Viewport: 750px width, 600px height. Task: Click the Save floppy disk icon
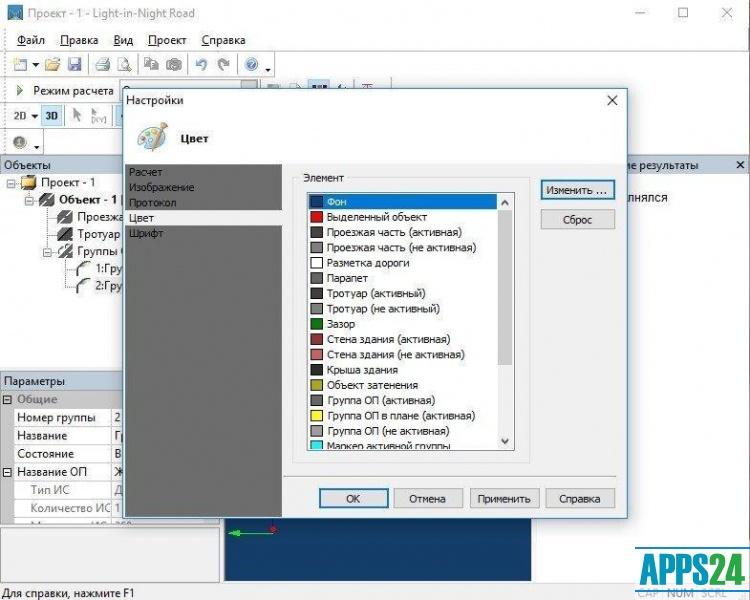click(x=74, y=64)
